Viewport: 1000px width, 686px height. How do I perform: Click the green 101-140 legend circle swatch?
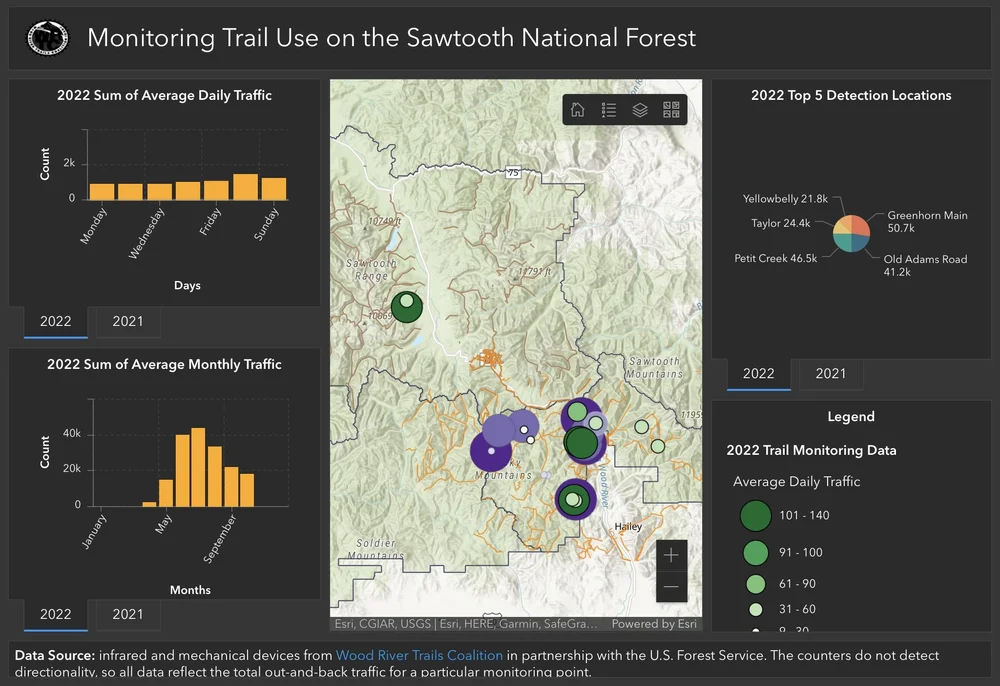point(755,515)
